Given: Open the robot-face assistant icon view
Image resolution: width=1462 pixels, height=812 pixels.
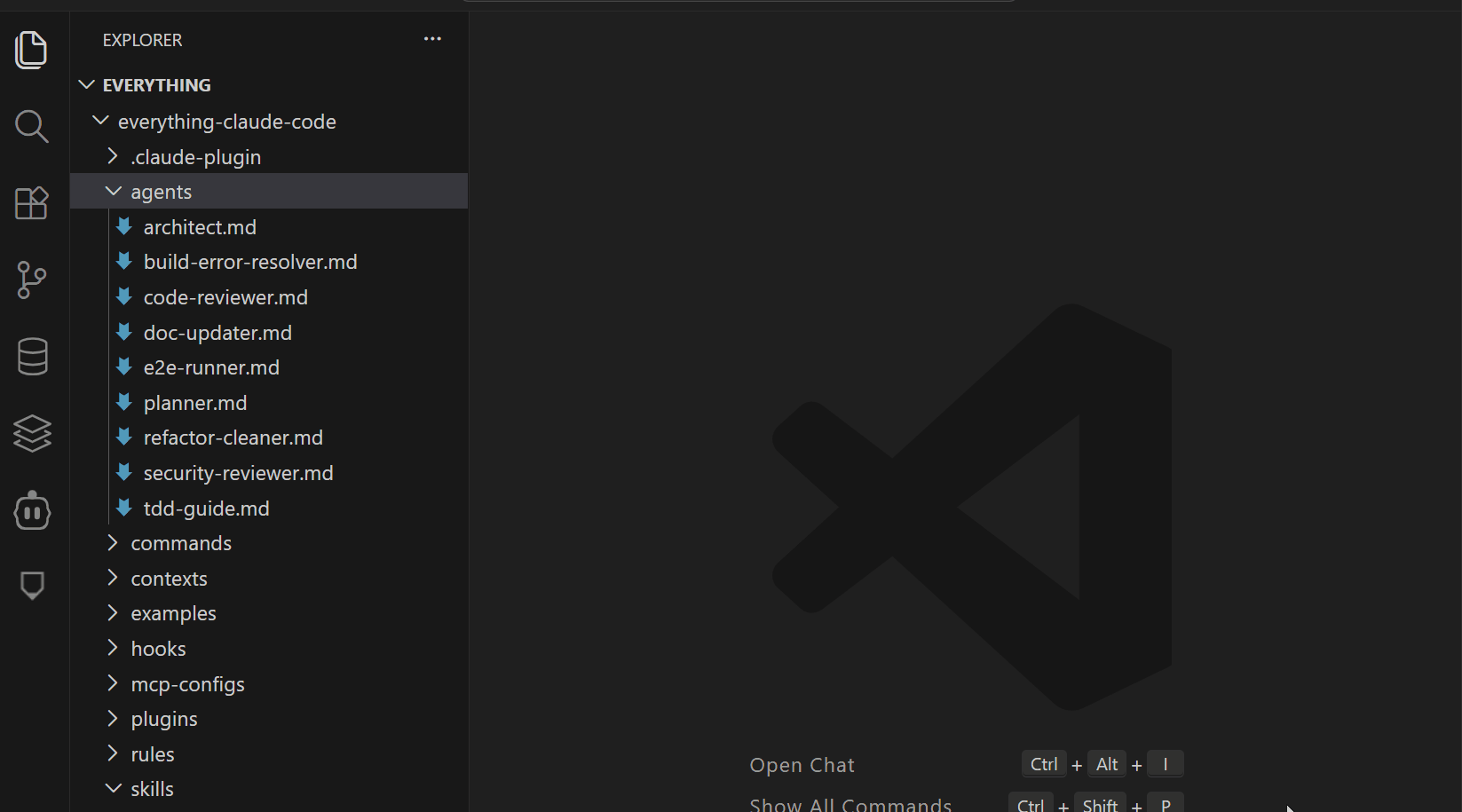Looking at the screenshot, I should [x=32, y=510].
